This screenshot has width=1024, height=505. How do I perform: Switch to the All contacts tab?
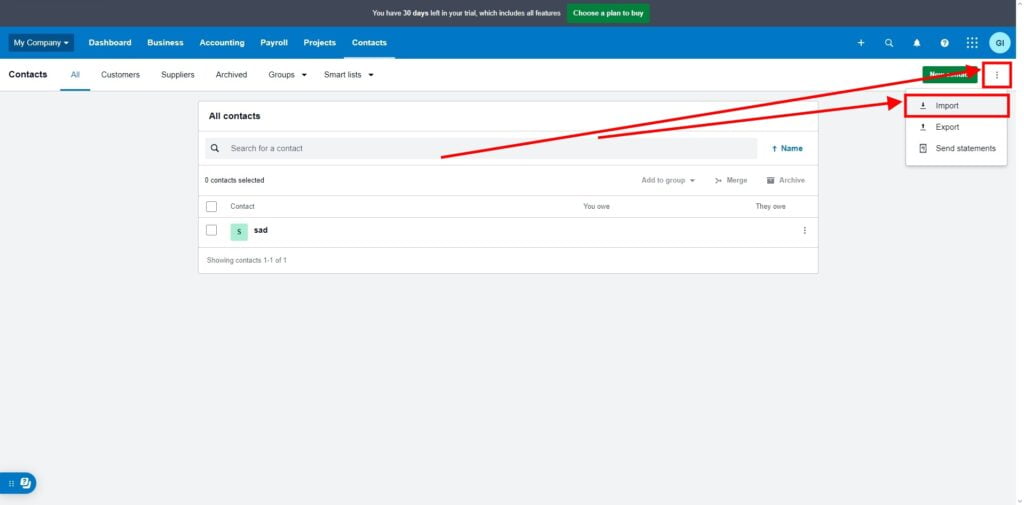pyautogui.click(x=75, y=75)
